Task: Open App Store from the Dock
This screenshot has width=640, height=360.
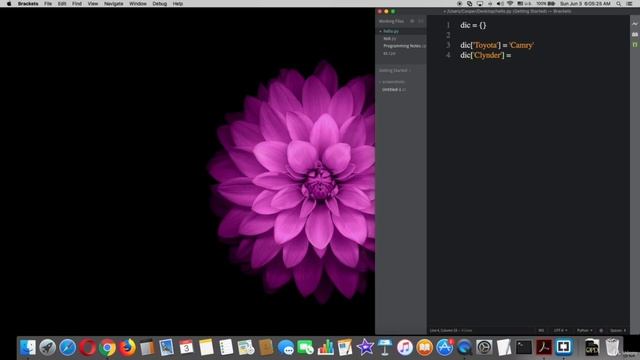Action: click(x=444, y=347)
